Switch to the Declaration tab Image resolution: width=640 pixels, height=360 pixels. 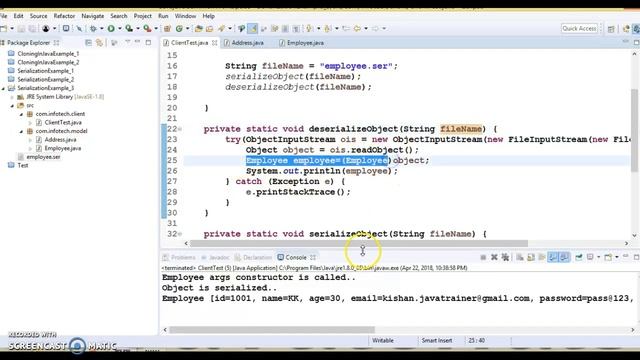[x=253, y=257]
